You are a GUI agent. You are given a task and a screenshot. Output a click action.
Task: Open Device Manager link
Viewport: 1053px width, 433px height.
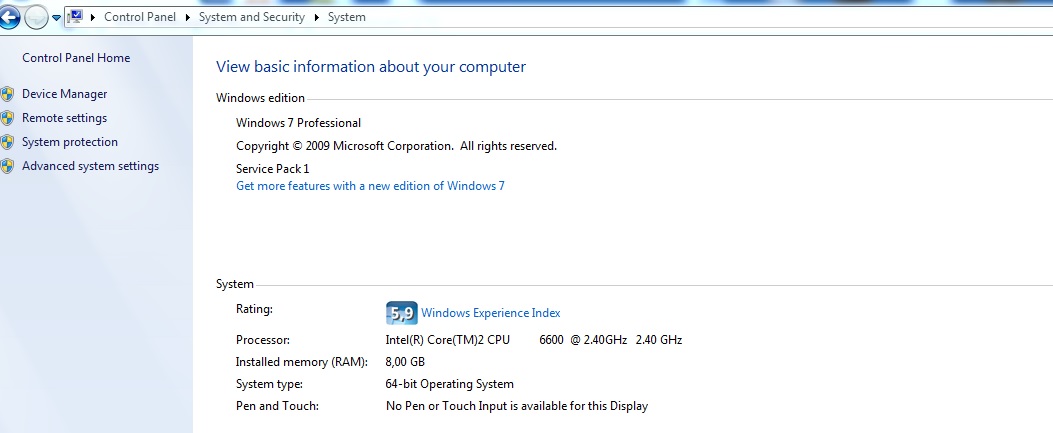[x=64, y=94]
